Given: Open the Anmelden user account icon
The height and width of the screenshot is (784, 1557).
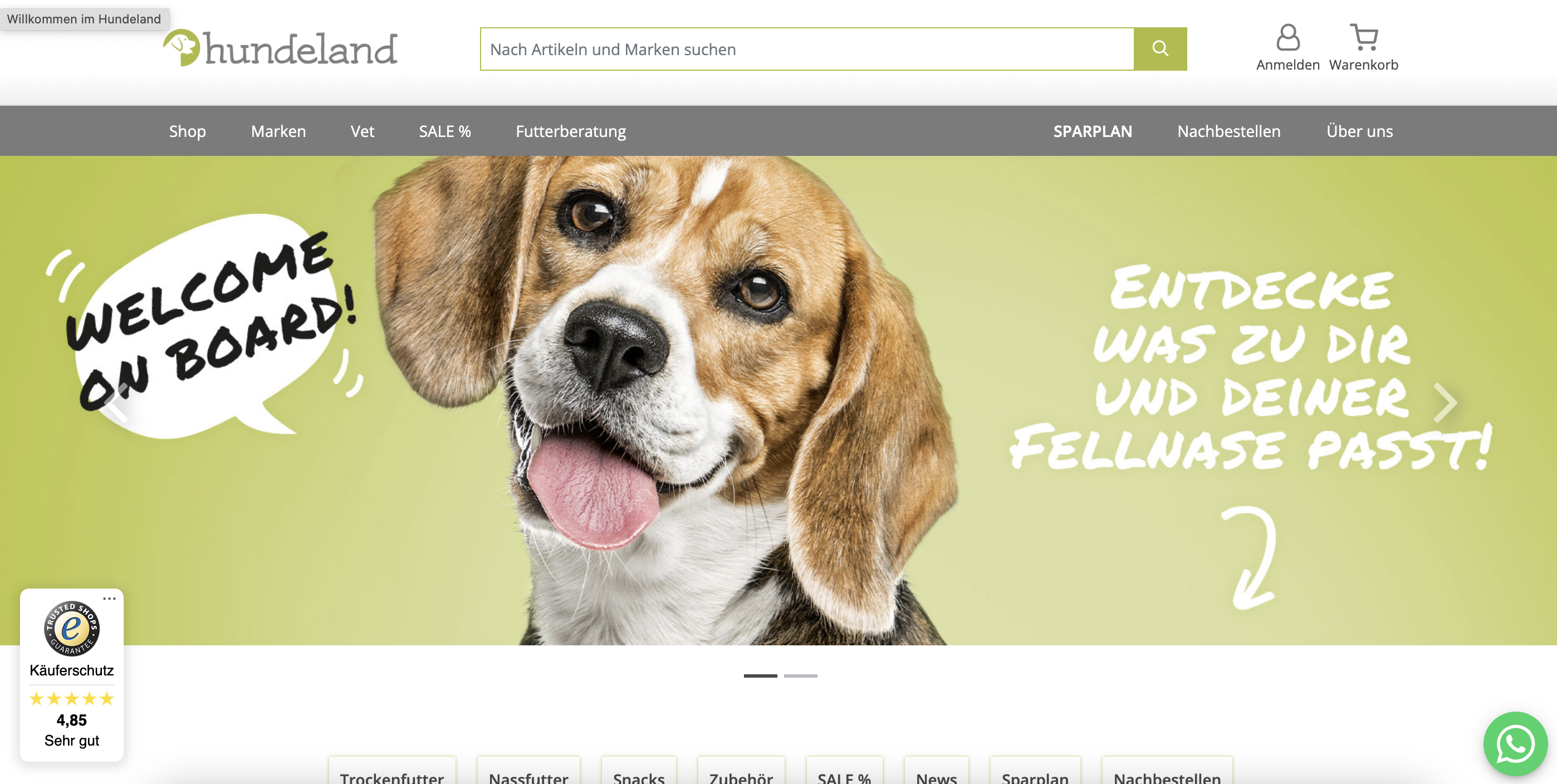Looking at the screenshot, I should 1288,37.
